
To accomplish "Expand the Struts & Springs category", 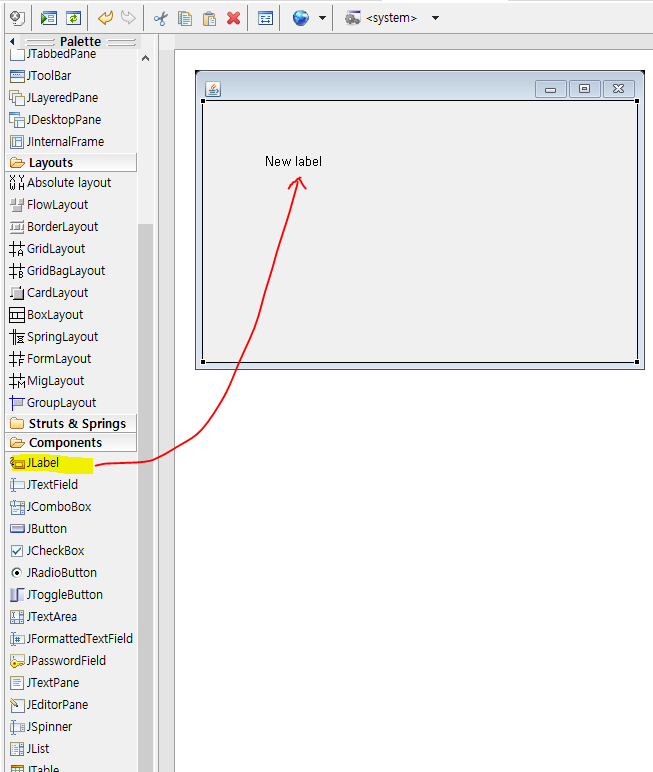I will (71, 423).
